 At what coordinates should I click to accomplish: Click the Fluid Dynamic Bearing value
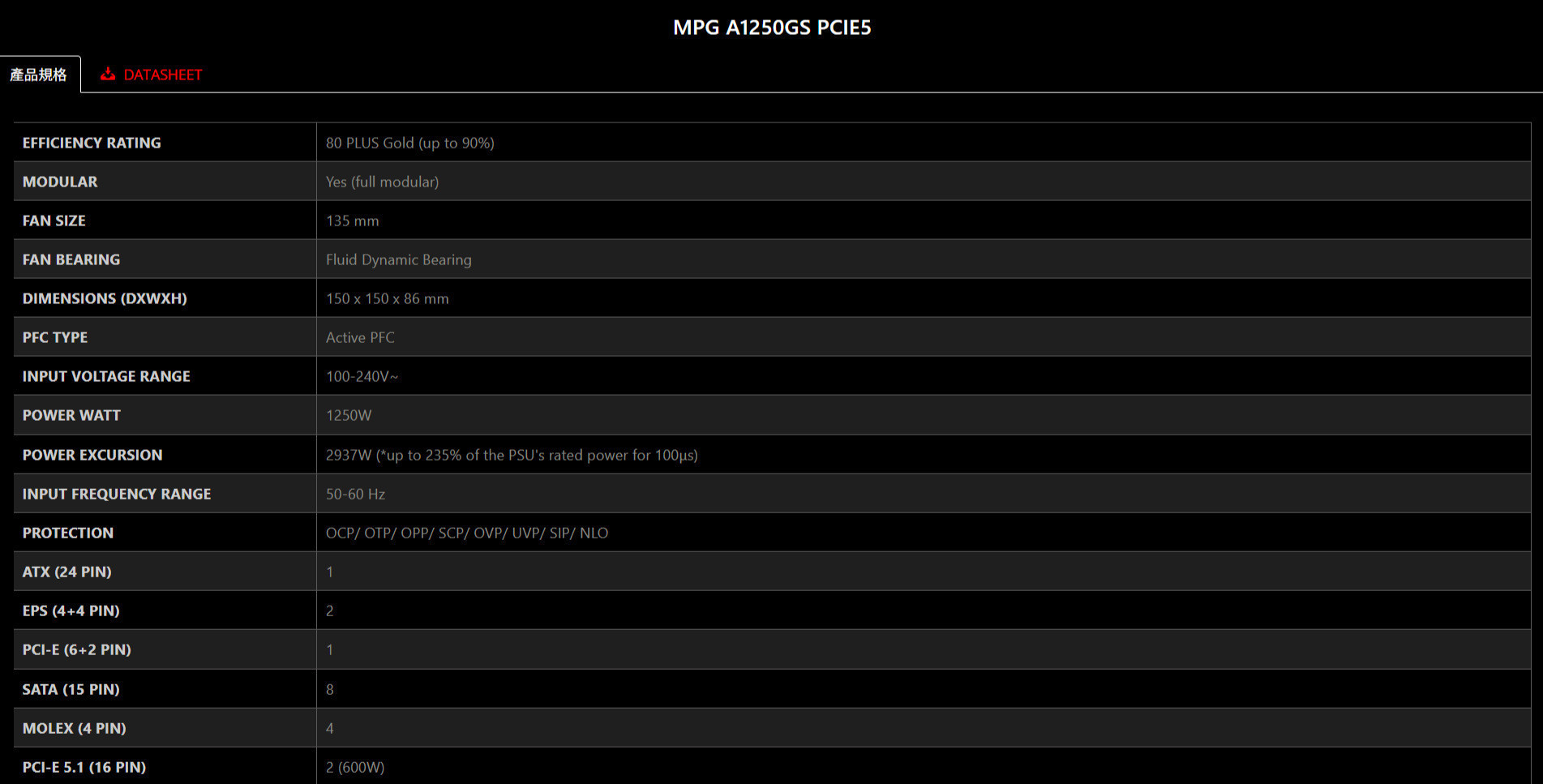pyautogui.click(x=398, y=259)
